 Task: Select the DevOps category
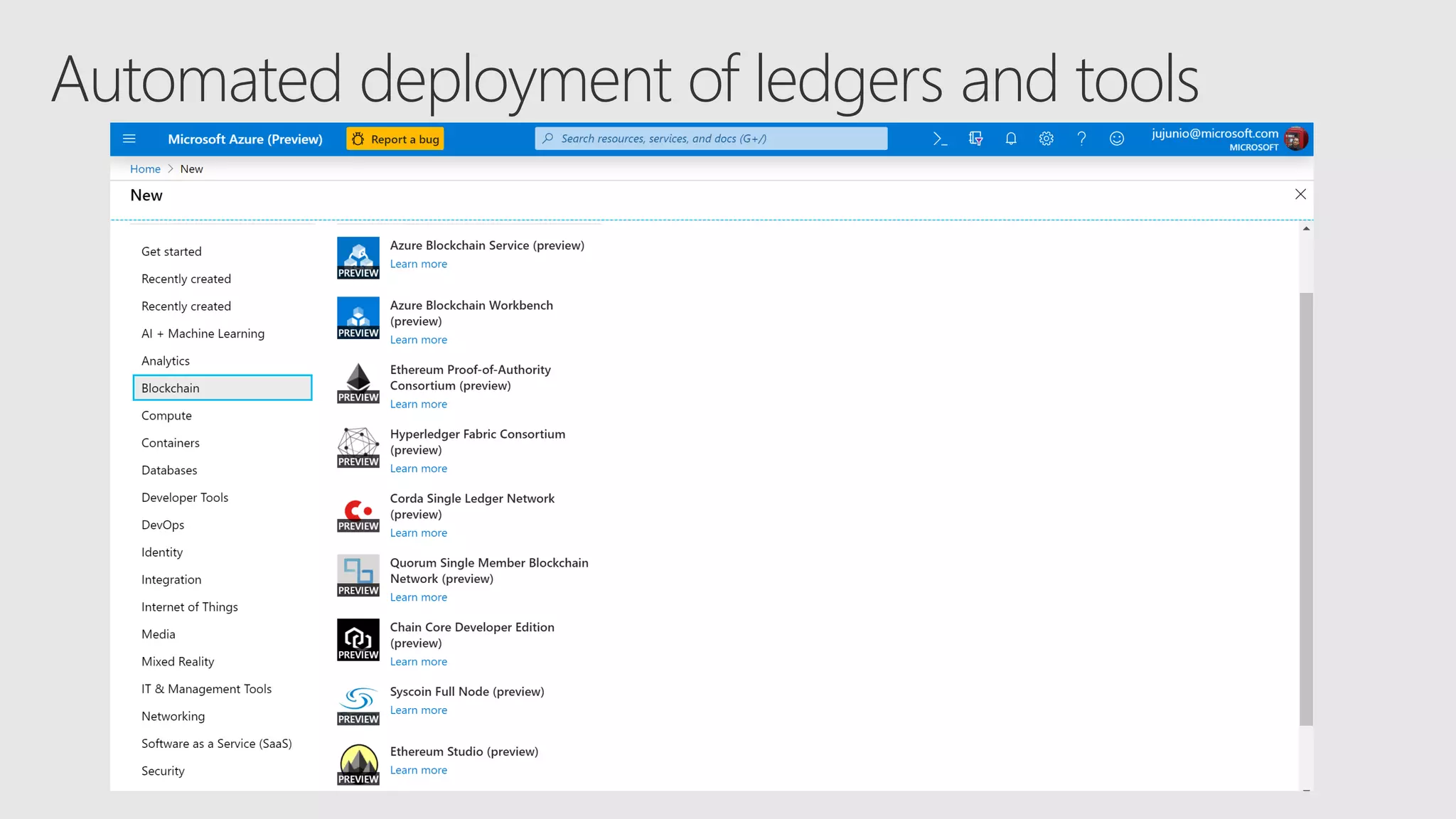click(163, 525)
